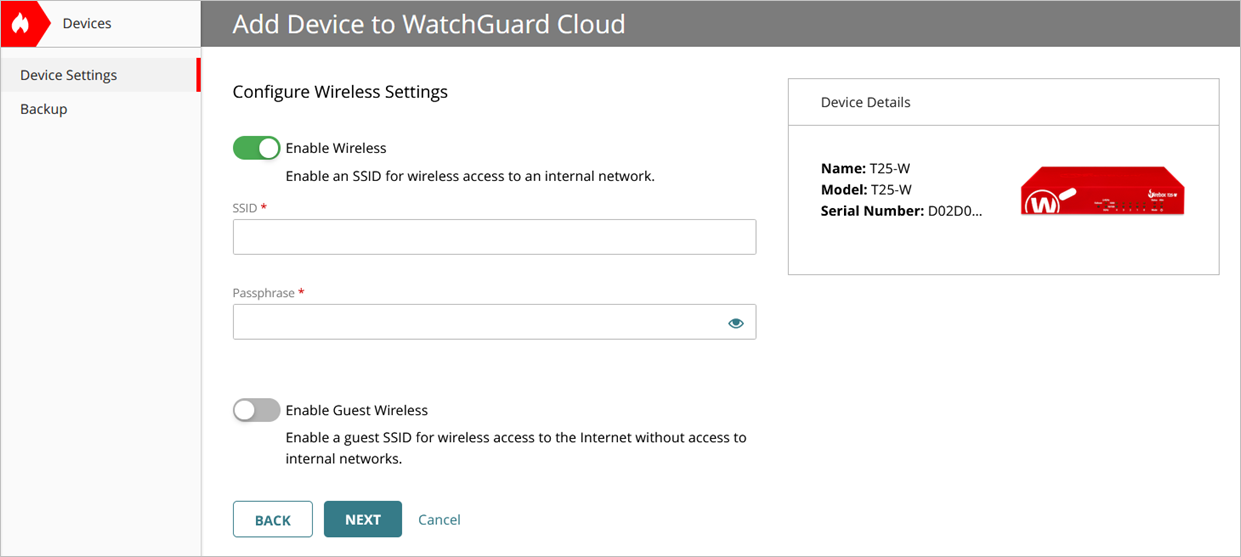Click the Cancel link
The image size is (1241, 557).
coord(439,519)
